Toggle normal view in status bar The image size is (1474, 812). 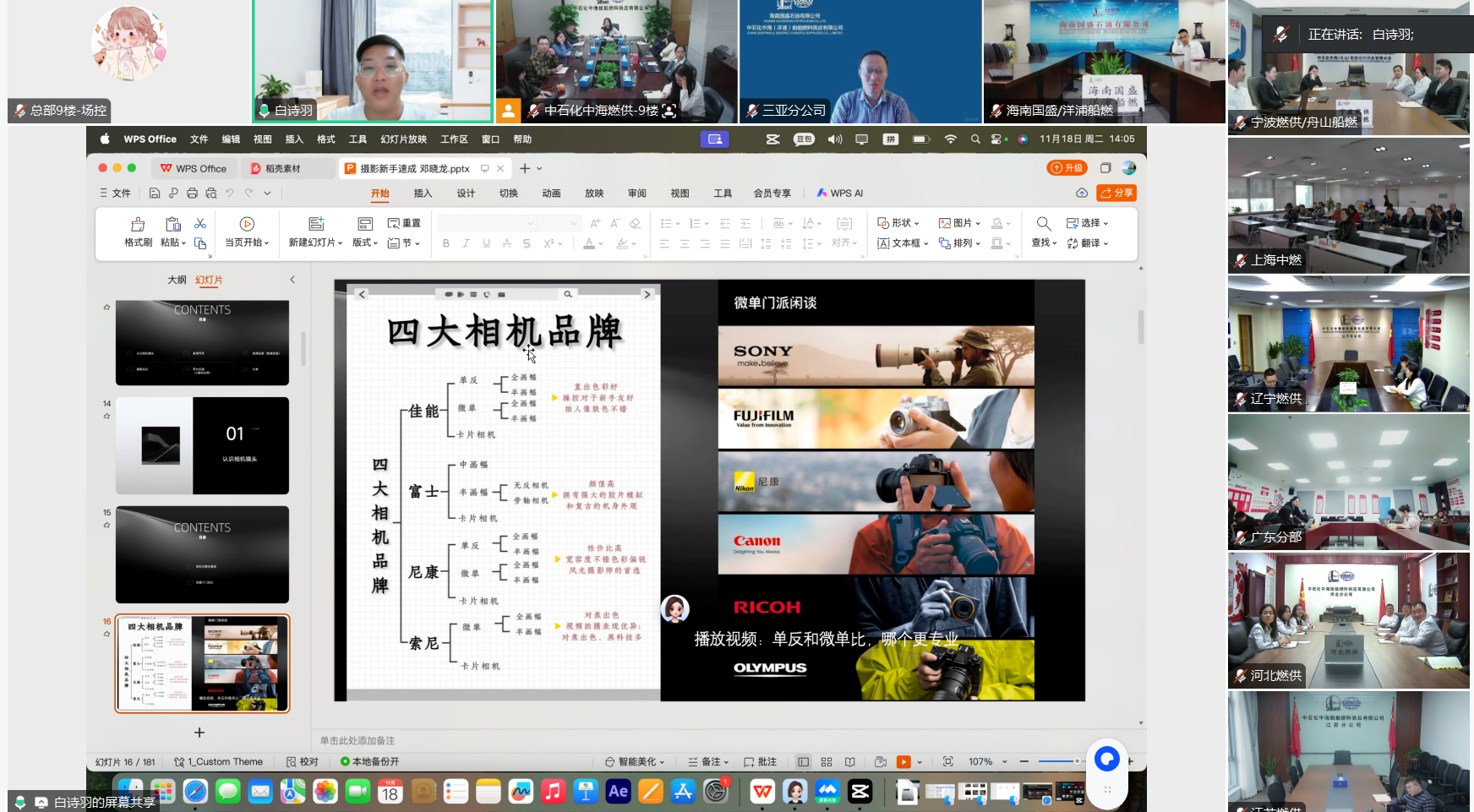click(803, 762)
